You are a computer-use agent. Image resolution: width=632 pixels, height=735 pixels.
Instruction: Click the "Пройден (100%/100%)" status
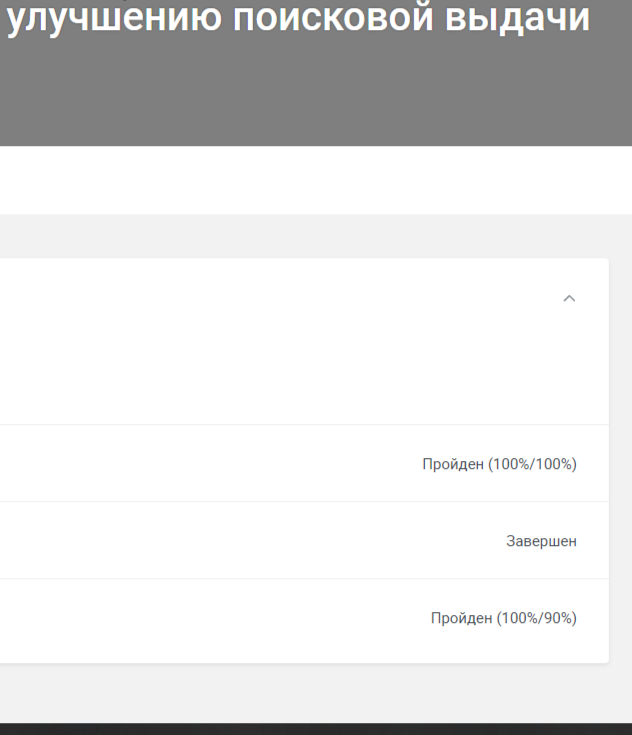(x=499, y=464)
